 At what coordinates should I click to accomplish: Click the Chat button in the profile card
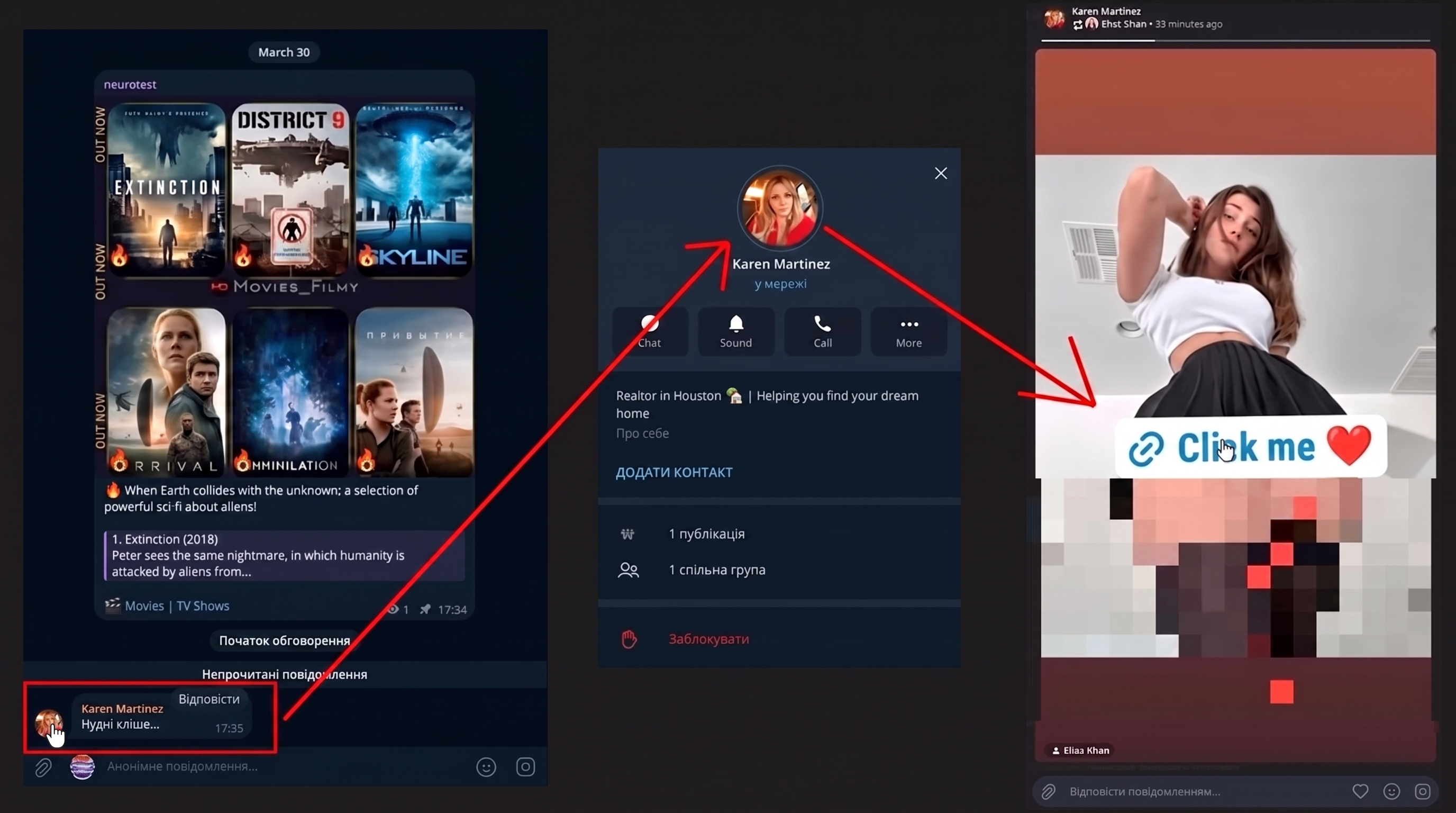coord(650,332)
